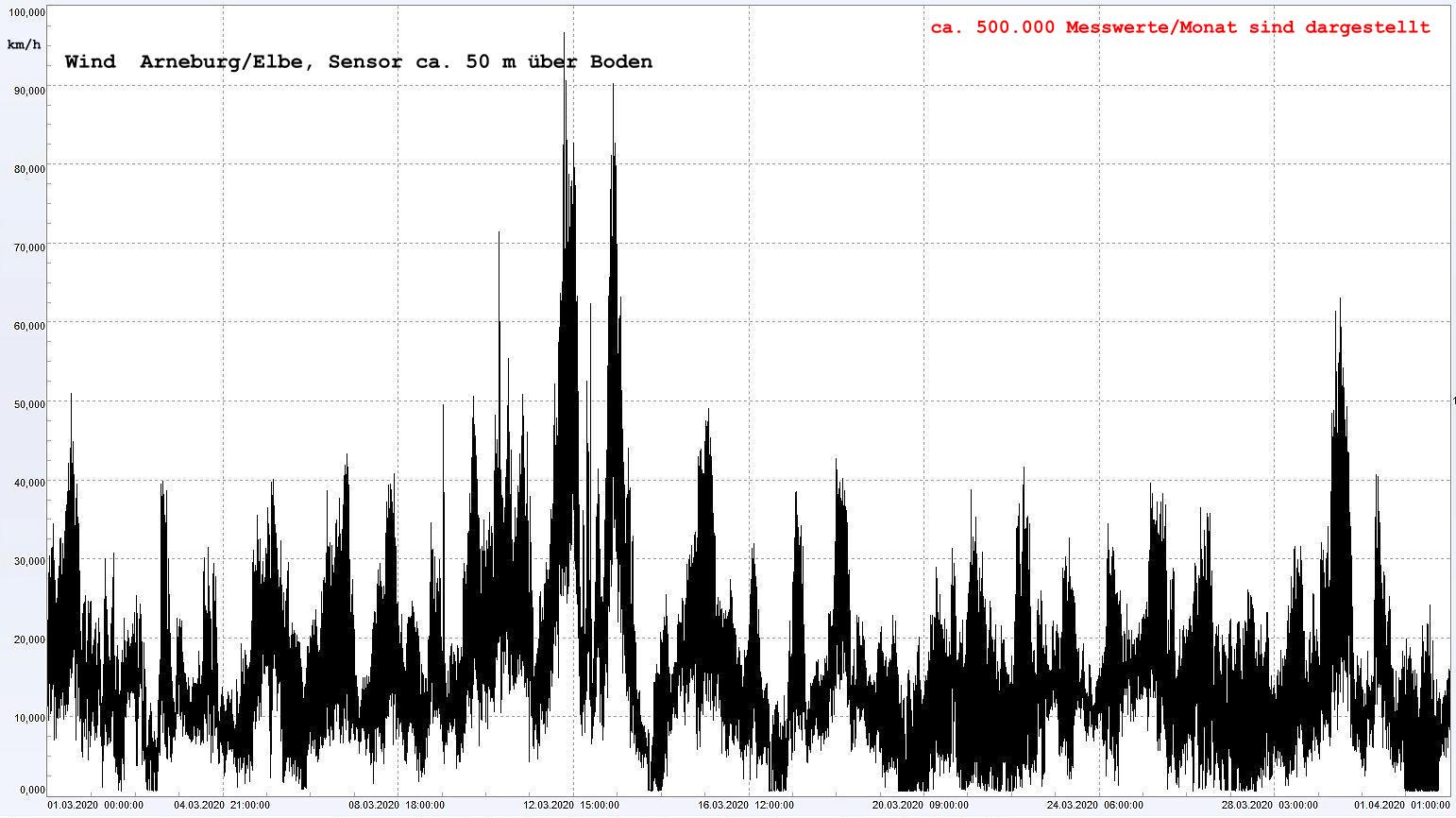The image size is (1456, 818).
Task: Click the 20,000 y-axis label
Action: 26,639
